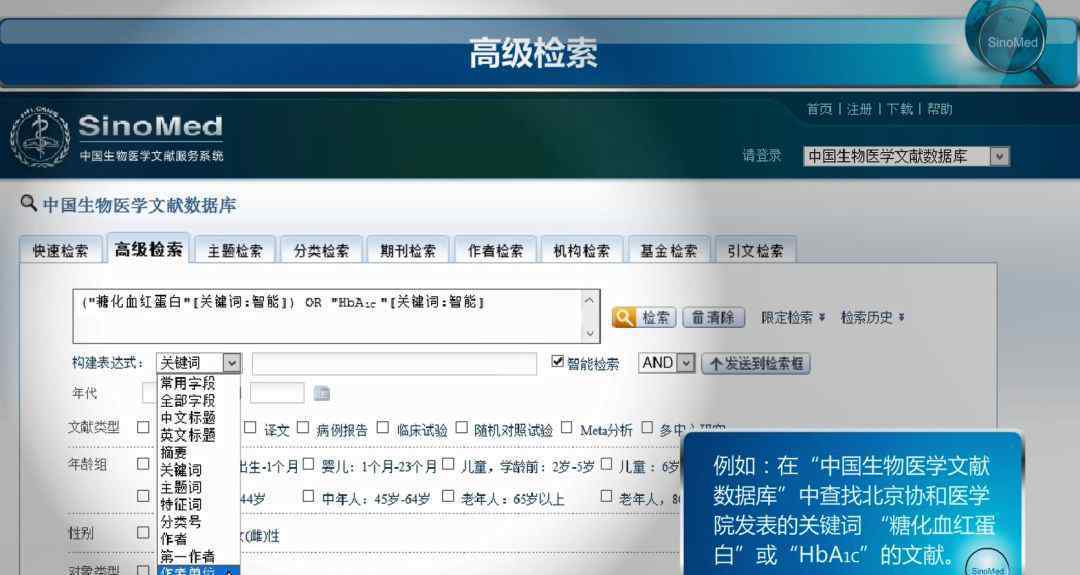This screenshot has width=1080, height=575.
Task: Choose 常用字段 from the field list
Action: coord(187,383)
